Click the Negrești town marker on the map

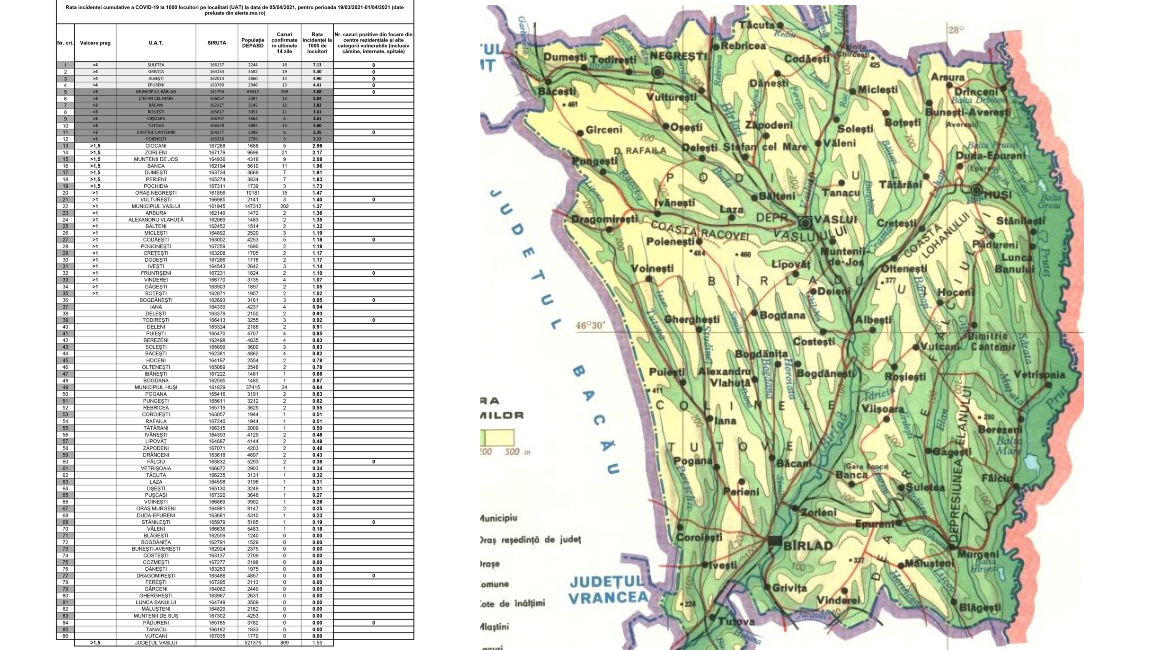pos(659,73)
